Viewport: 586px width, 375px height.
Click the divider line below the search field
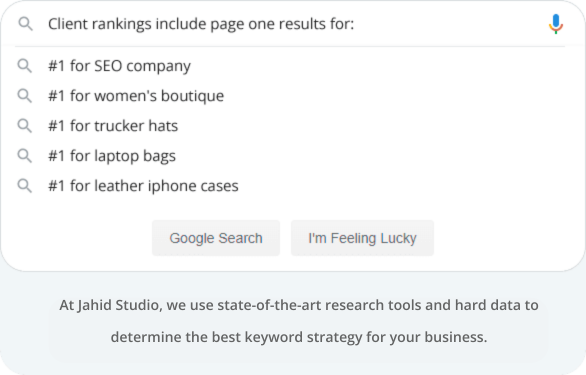[x=290, y=46]
